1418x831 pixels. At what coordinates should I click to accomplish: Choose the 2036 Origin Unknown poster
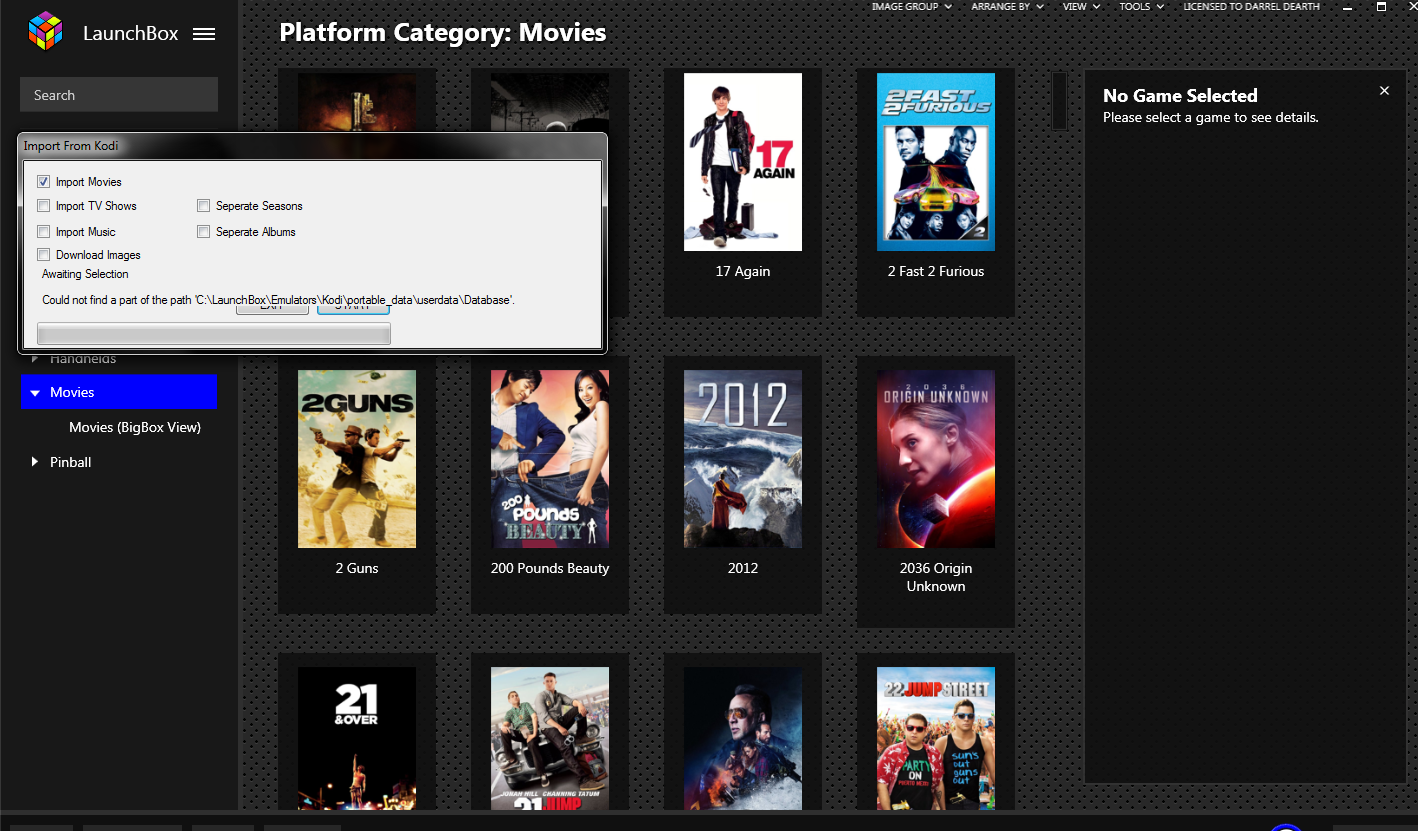935,459
